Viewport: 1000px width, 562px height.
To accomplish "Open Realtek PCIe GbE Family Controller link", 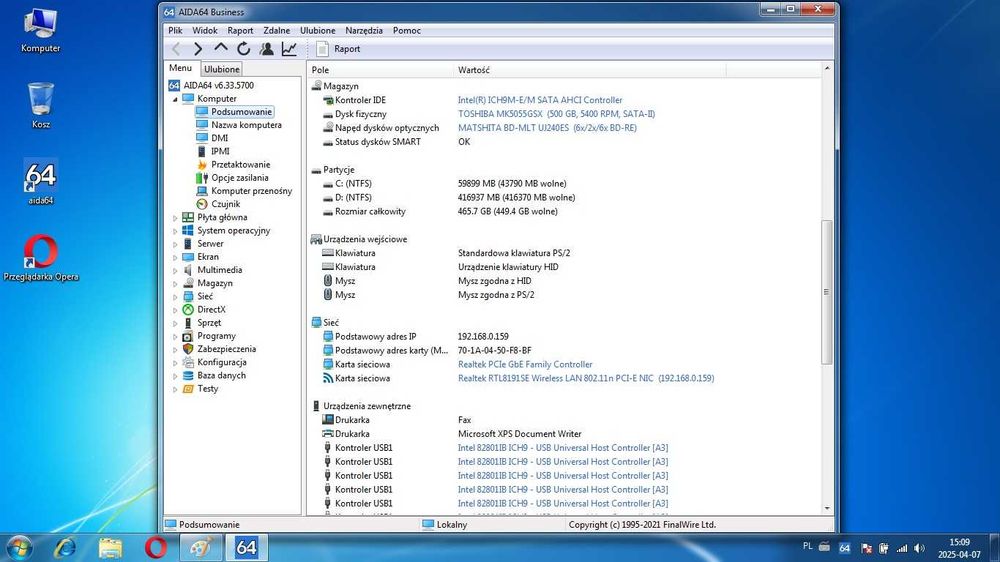I will point(525,365).
